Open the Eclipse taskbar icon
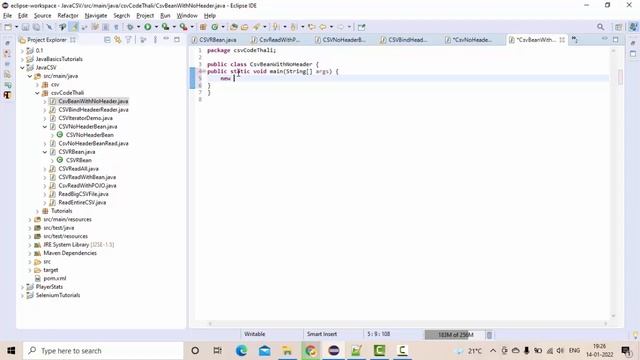This screenshot has height=360, width=640. [x=333, y=351]
